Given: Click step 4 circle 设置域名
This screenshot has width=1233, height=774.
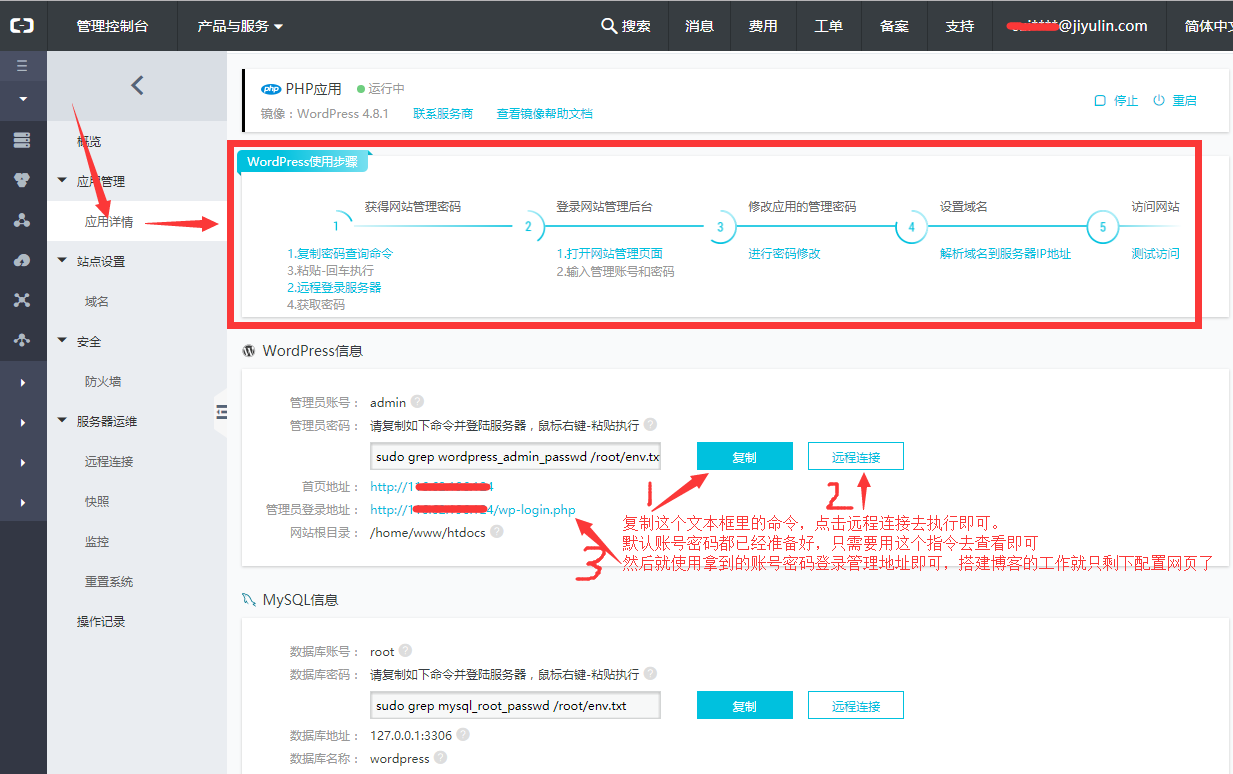Looking at the screenshot, I should [911, 226].
